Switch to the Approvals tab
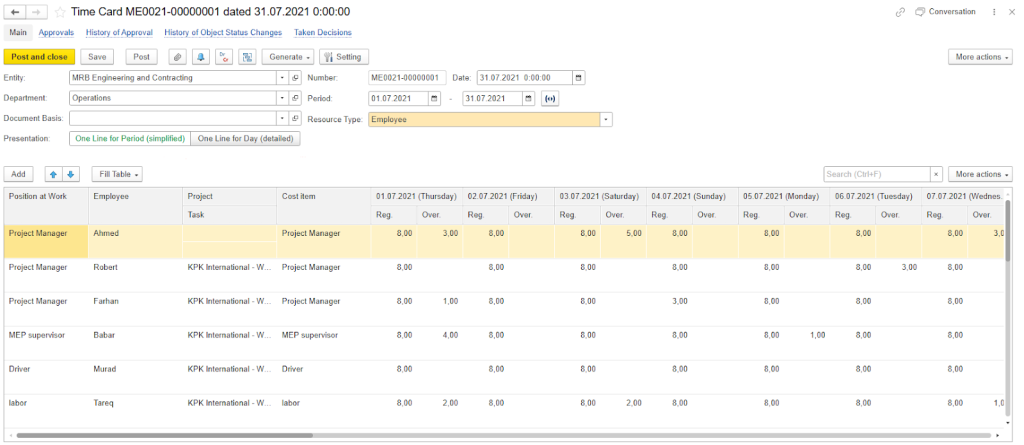Image resolution: width=1024 pixels, height=445 pixels. (x=56, y=33)
